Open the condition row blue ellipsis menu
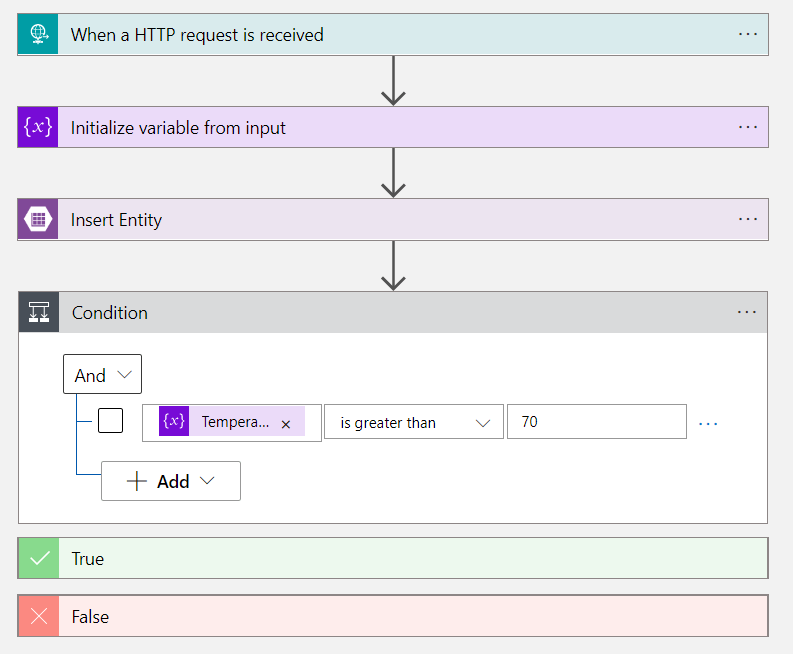The image size is (793, 654). [x=708, y=424]
